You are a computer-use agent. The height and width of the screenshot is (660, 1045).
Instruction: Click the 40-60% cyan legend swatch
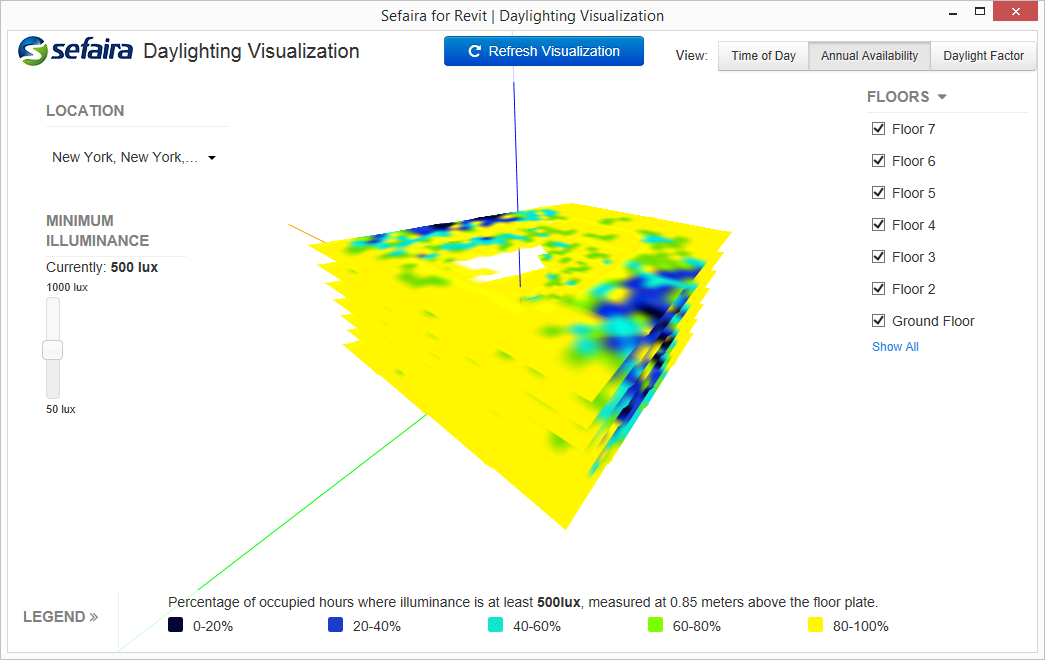coord(496,626)
